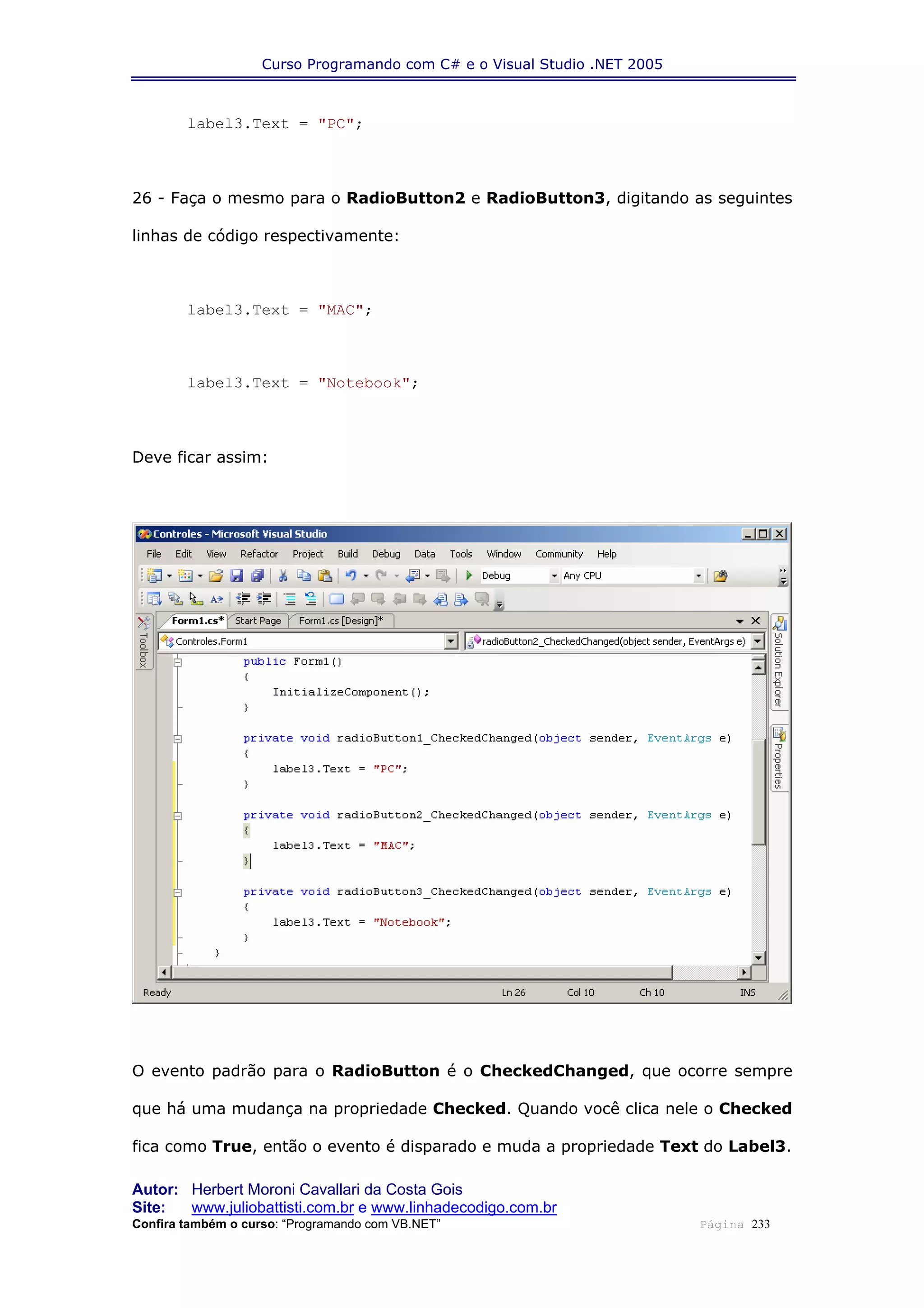
Task: Toggle a bookmark on current line
Action: pos(337,599)
